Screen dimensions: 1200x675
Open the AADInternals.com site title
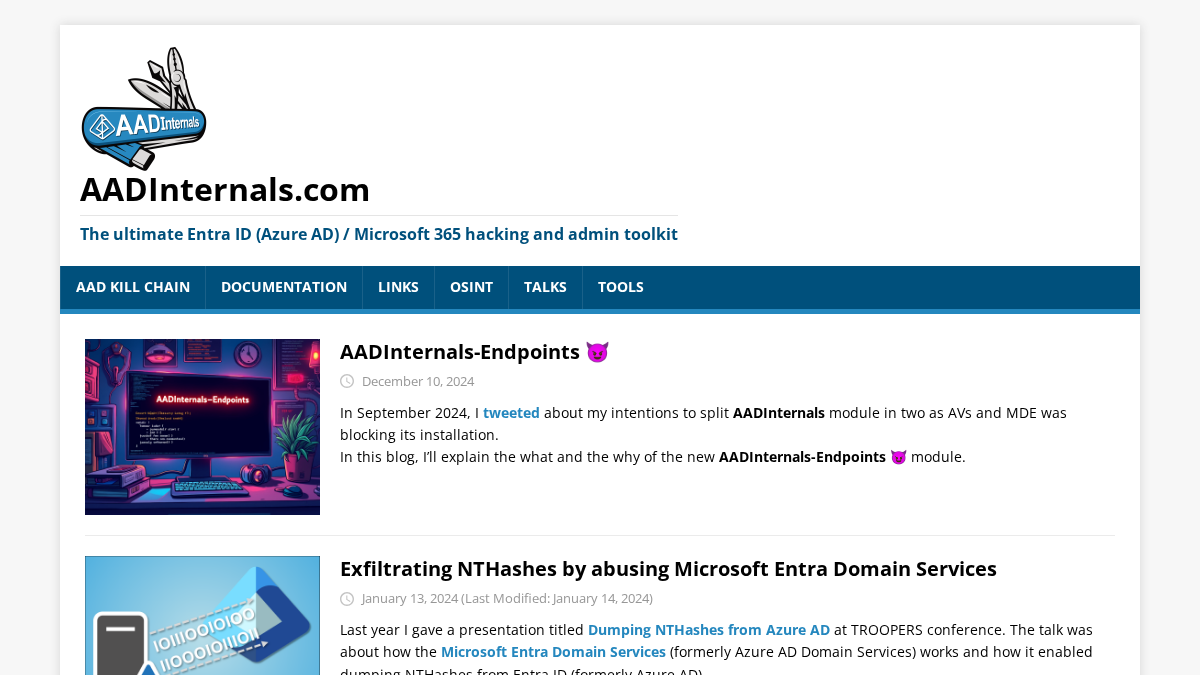tap(225, 189)
